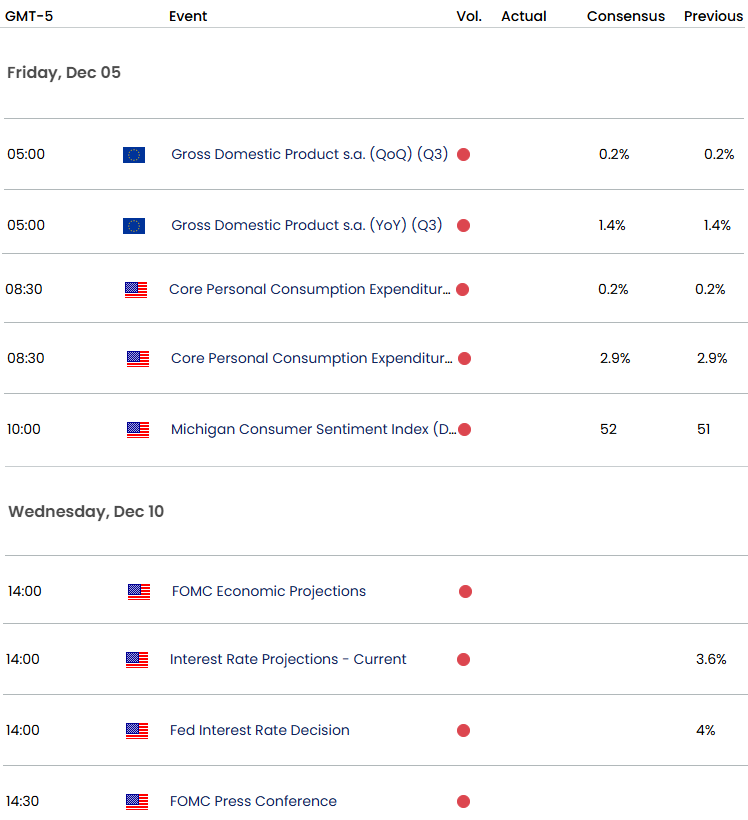Image resolution: width=748 pixels, height=820 pixels.
Task: Click the US flag beside FOMC Economic Projections
Action: point(139,592)
